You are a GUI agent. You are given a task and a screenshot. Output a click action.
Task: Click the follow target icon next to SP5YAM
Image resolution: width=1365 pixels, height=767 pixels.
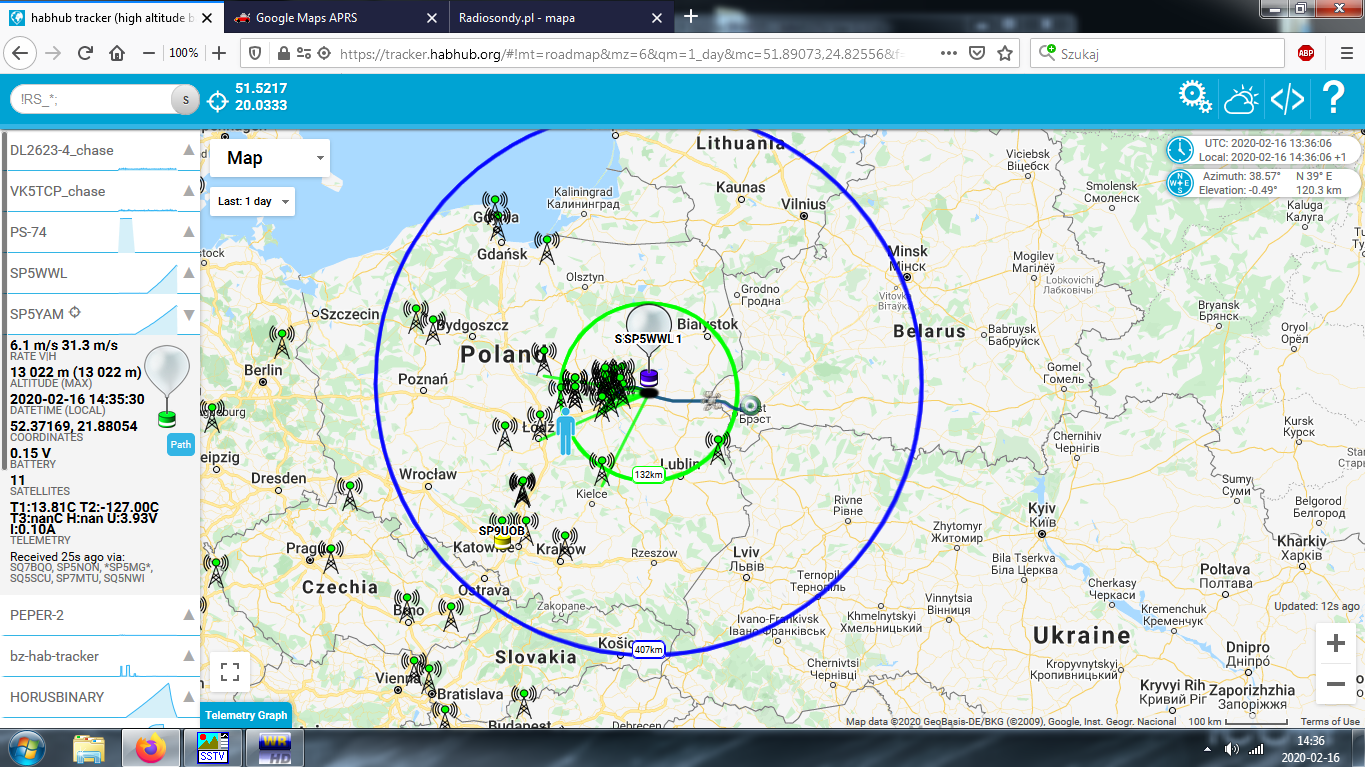tap(75, 313)
